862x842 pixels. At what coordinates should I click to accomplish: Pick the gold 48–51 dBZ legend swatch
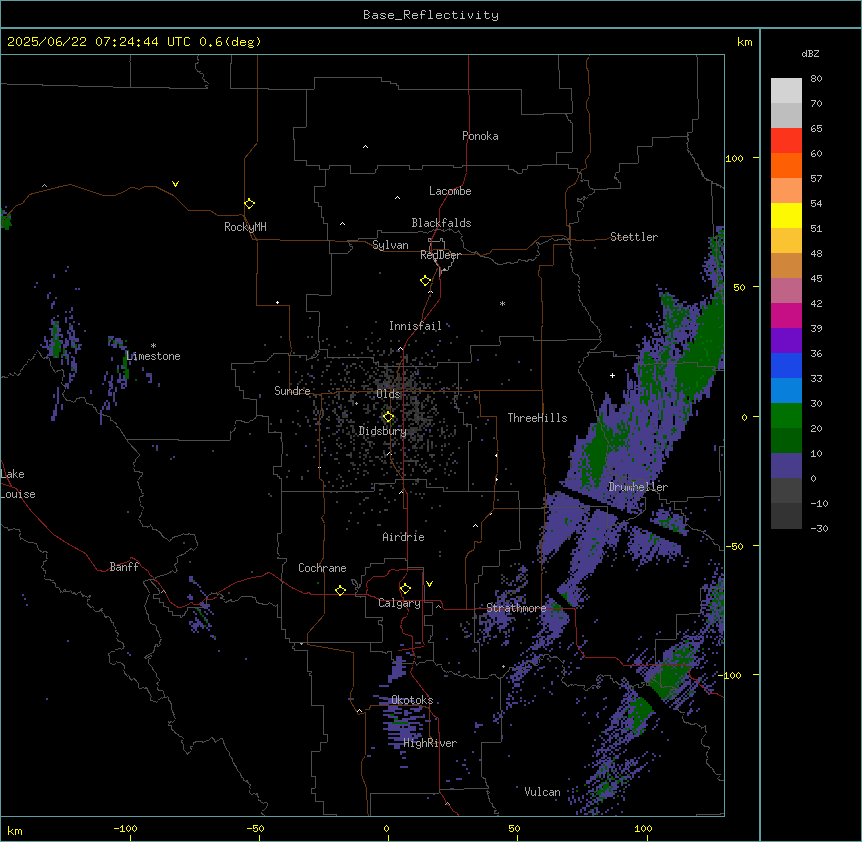pyautogui.click(x=786, y=241)
